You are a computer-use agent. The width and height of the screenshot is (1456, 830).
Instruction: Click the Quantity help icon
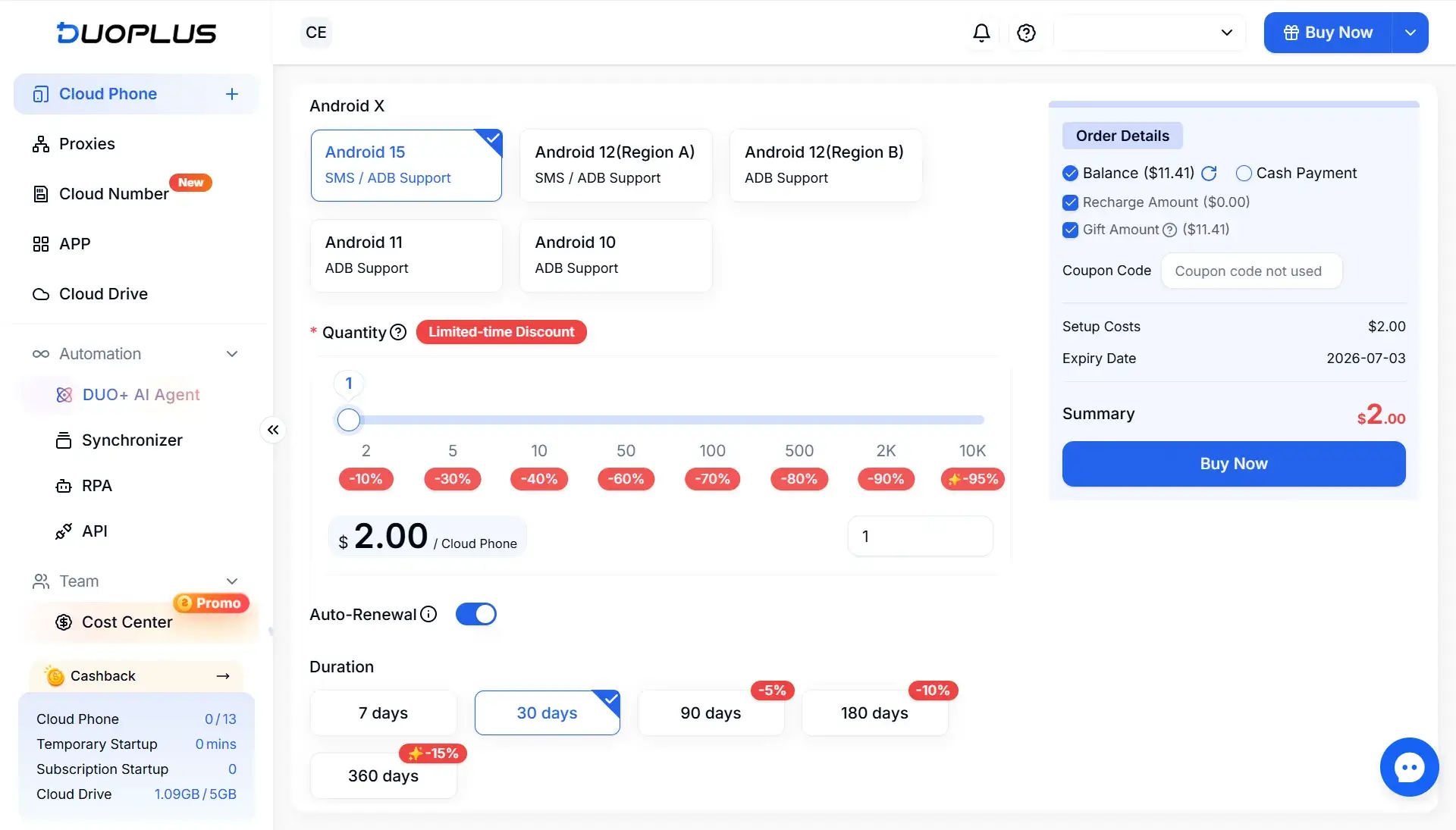(x=398, y=332)
